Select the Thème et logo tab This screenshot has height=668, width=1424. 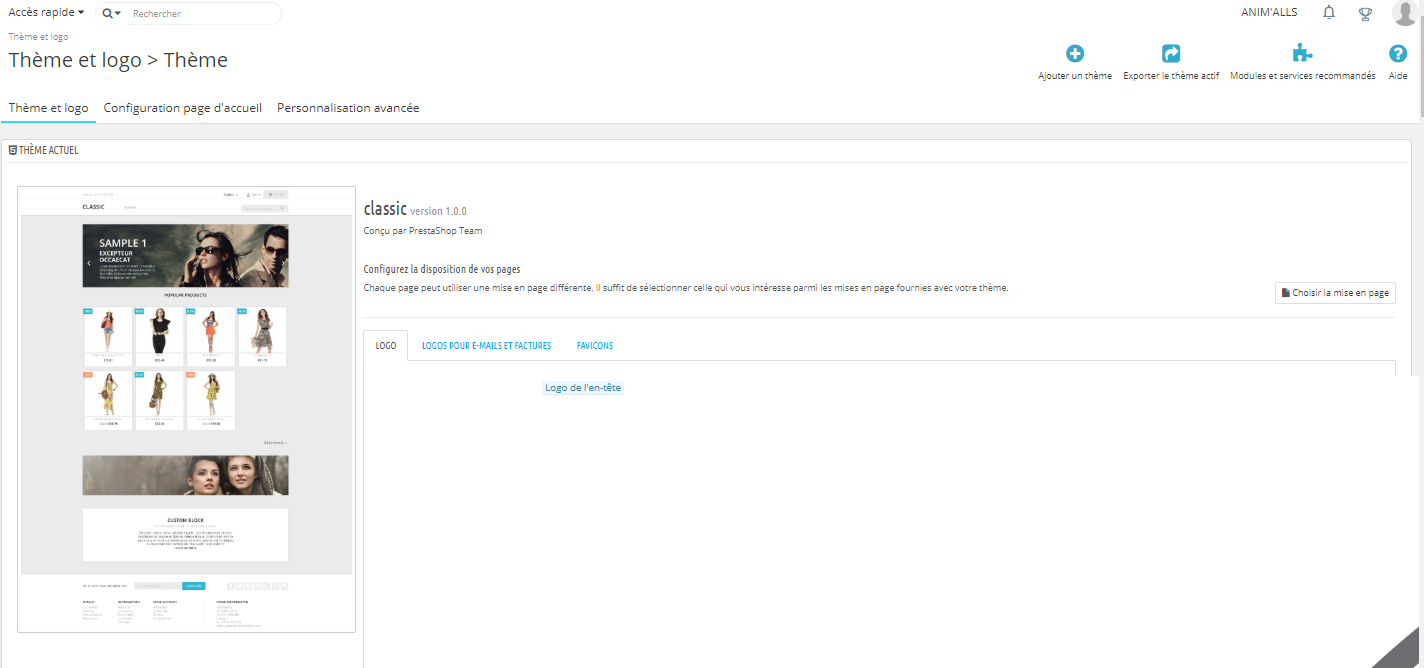(48, 108)
